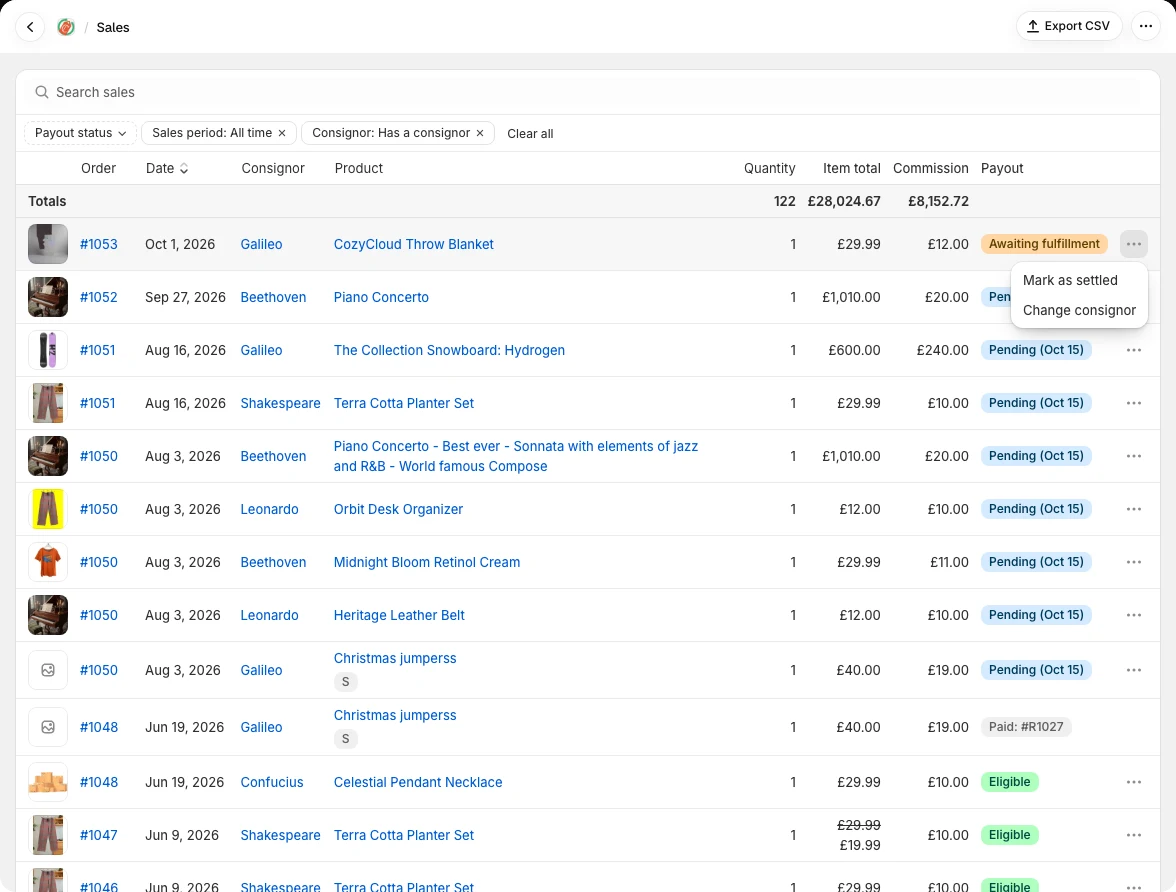This screenshot has width=1176, height=892.
Task: Open the CozyCloud Throw Blanket product link
Action: [413, 244]
